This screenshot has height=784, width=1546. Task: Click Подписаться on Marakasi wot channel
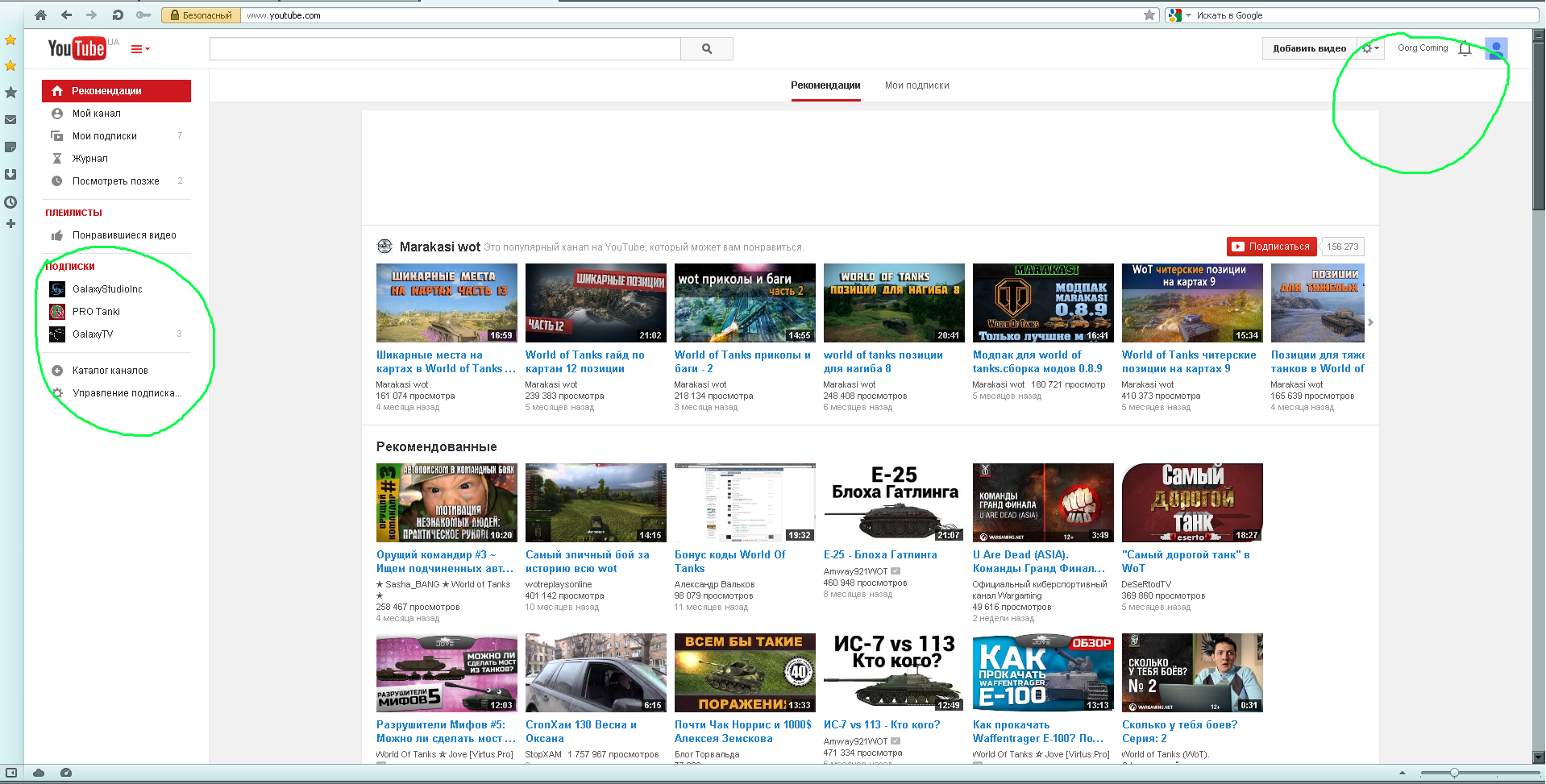coord(1271,247)
